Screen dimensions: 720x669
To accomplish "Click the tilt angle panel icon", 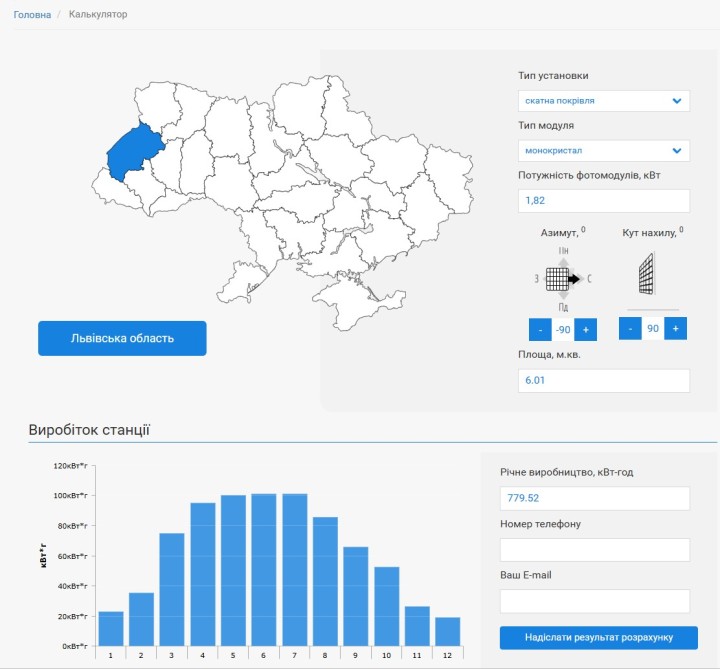I will click(647, 274).
